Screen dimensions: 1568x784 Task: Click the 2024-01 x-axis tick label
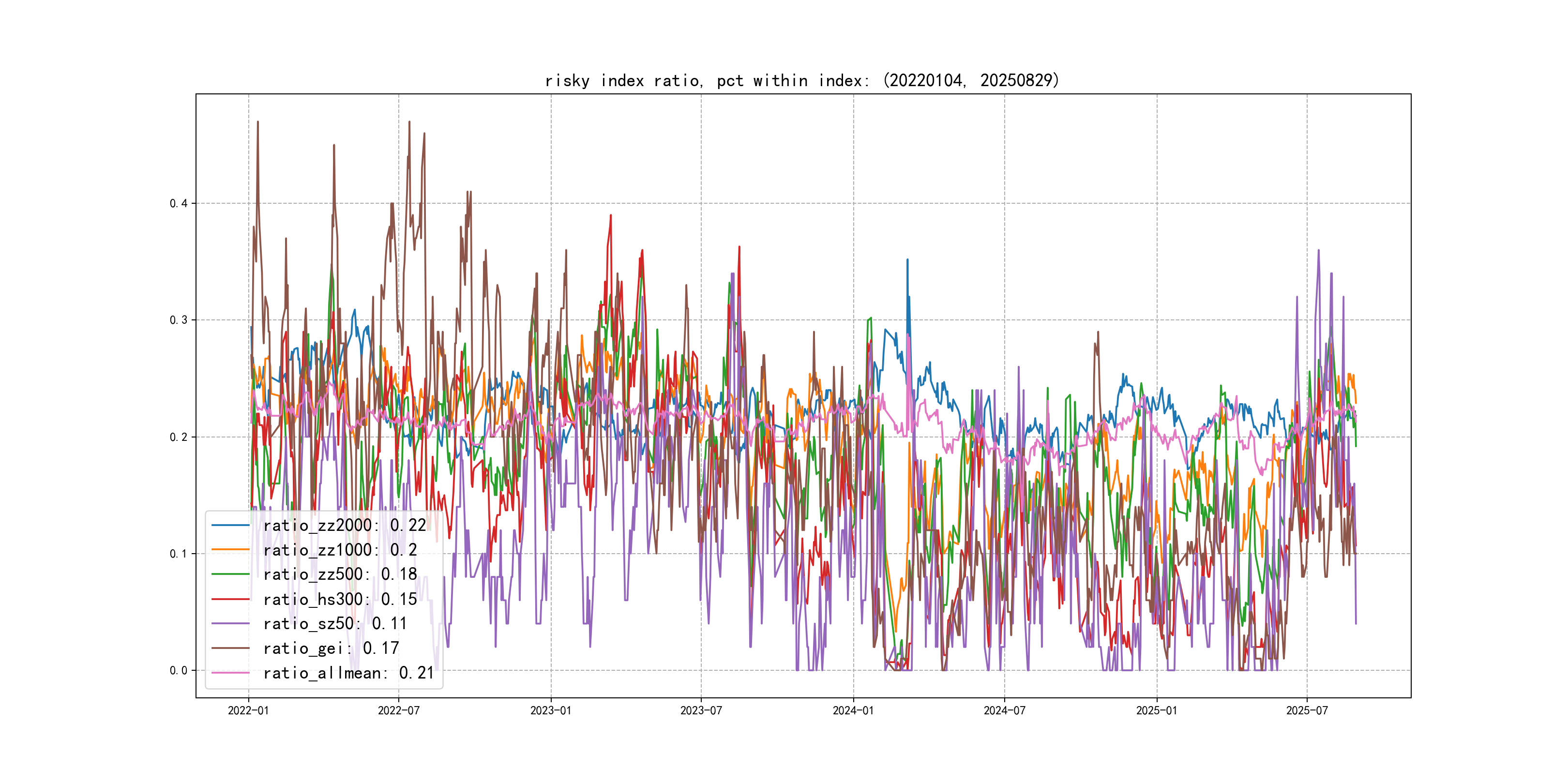point(853,710)
